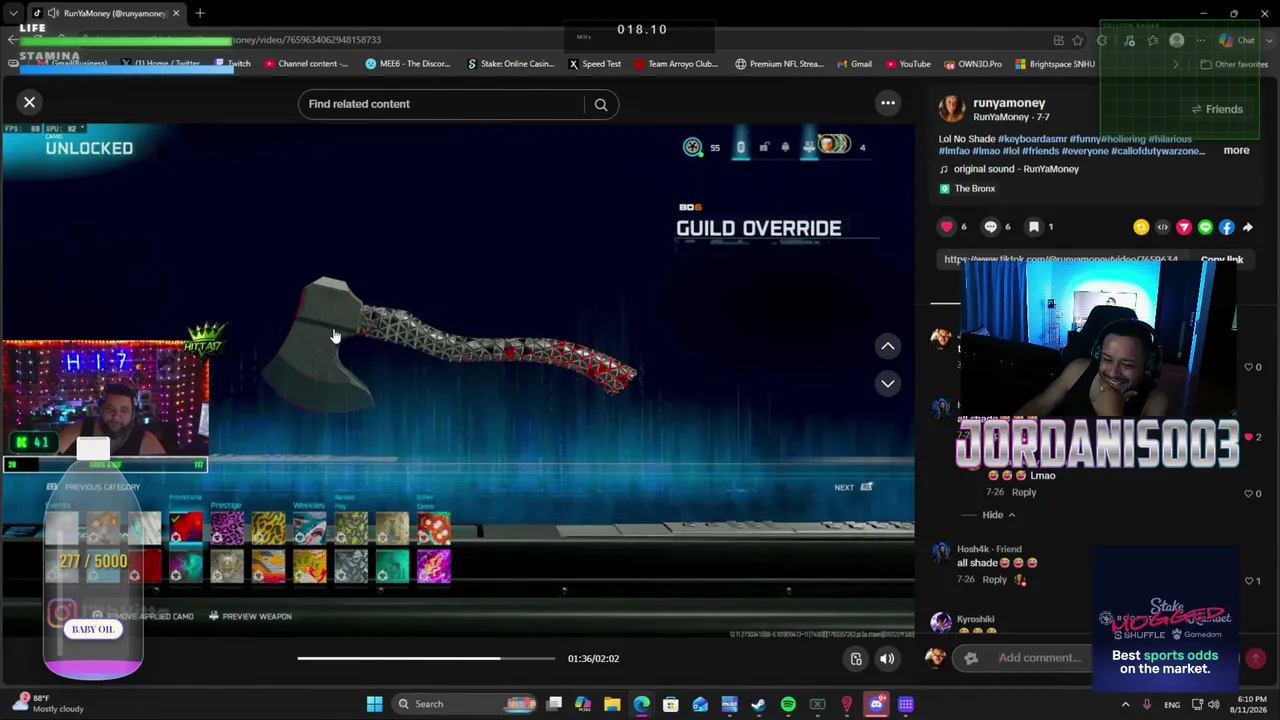
Task: Open the #lmfao hashtag link
Action: click(954, 151)
